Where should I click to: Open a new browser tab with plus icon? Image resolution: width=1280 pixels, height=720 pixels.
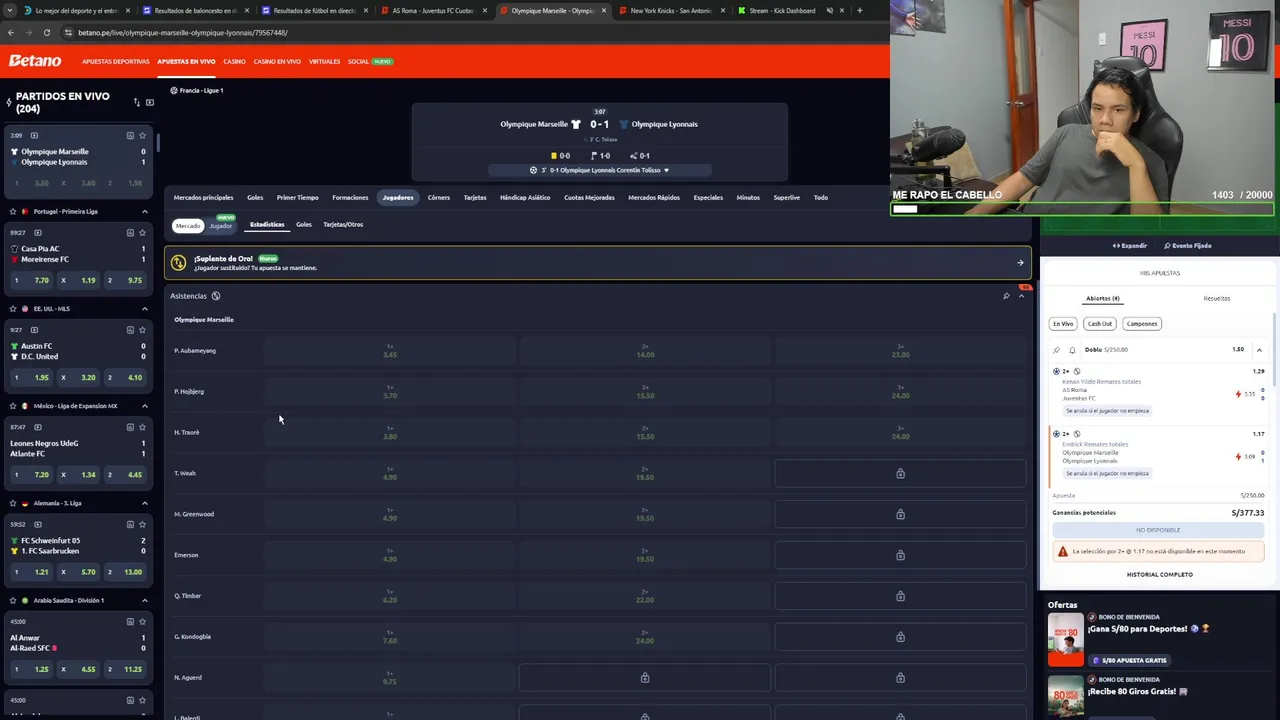coord(859,10)
